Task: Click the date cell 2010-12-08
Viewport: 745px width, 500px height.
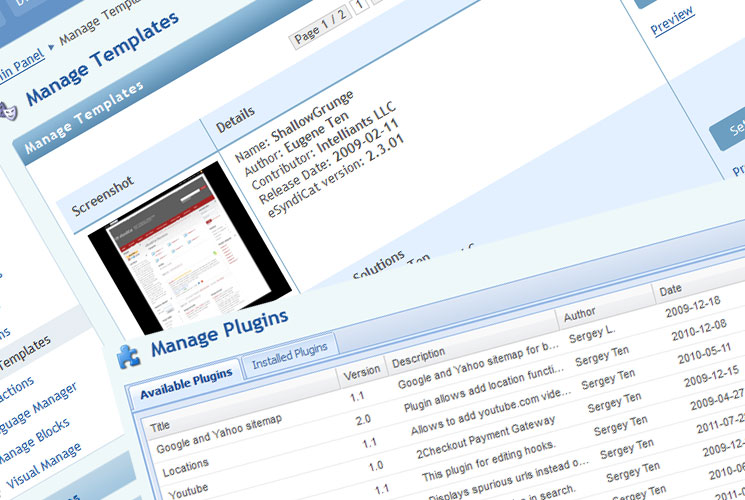Action: click(699, 330)
